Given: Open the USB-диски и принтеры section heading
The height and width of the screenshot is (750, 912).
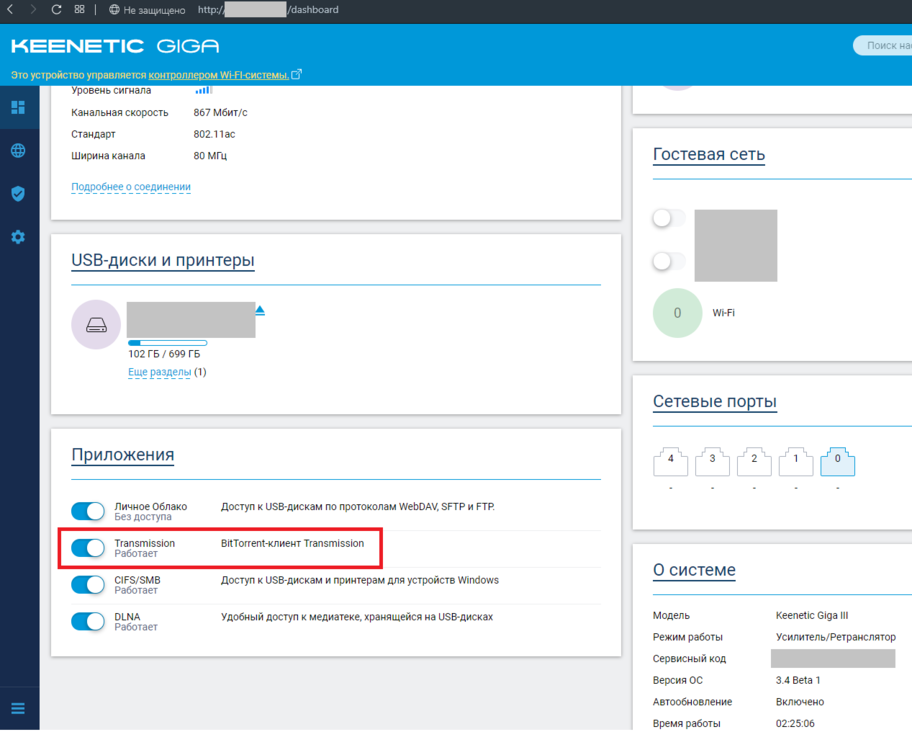Looking at the screenshot, I should click(163, 260).
